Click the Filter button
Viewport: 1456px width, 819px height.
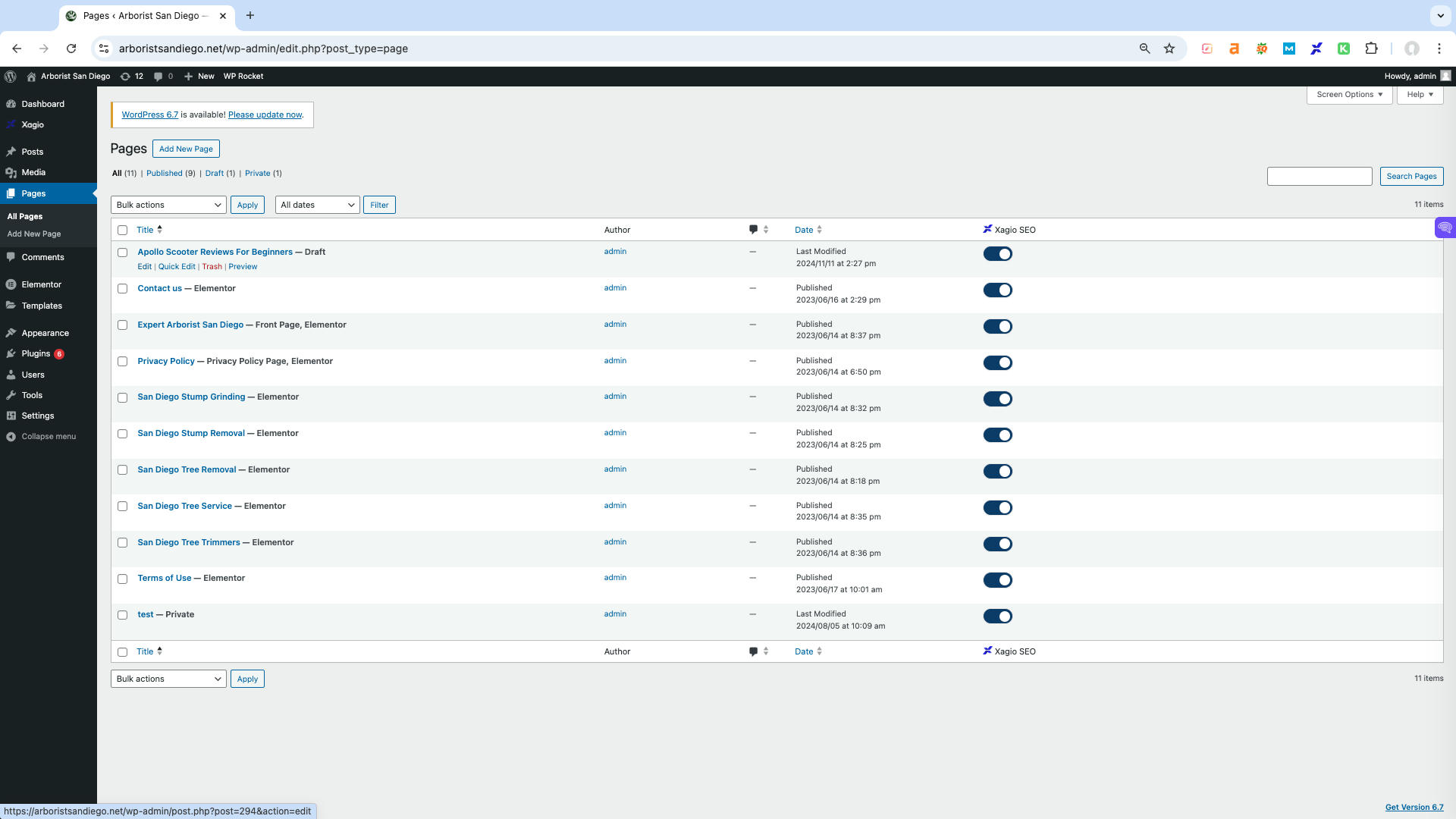pos(379,205)
